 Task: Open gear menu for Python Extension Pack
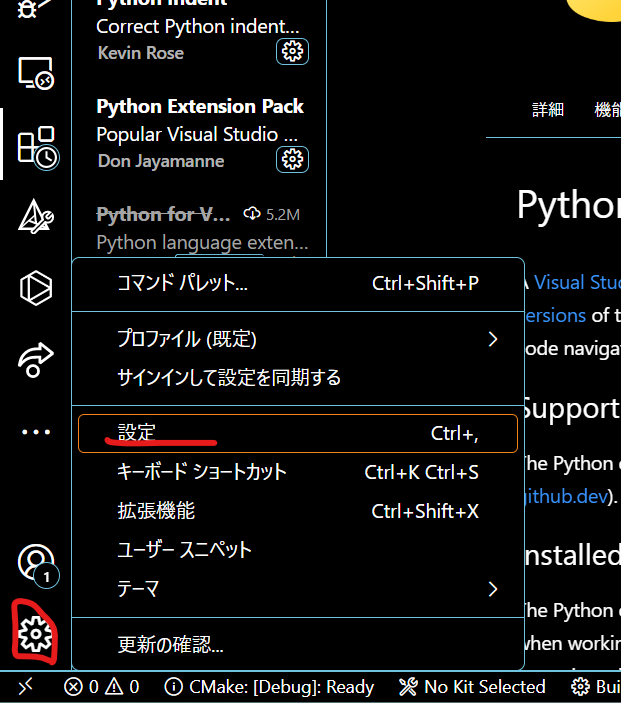(x=292, y=159)
